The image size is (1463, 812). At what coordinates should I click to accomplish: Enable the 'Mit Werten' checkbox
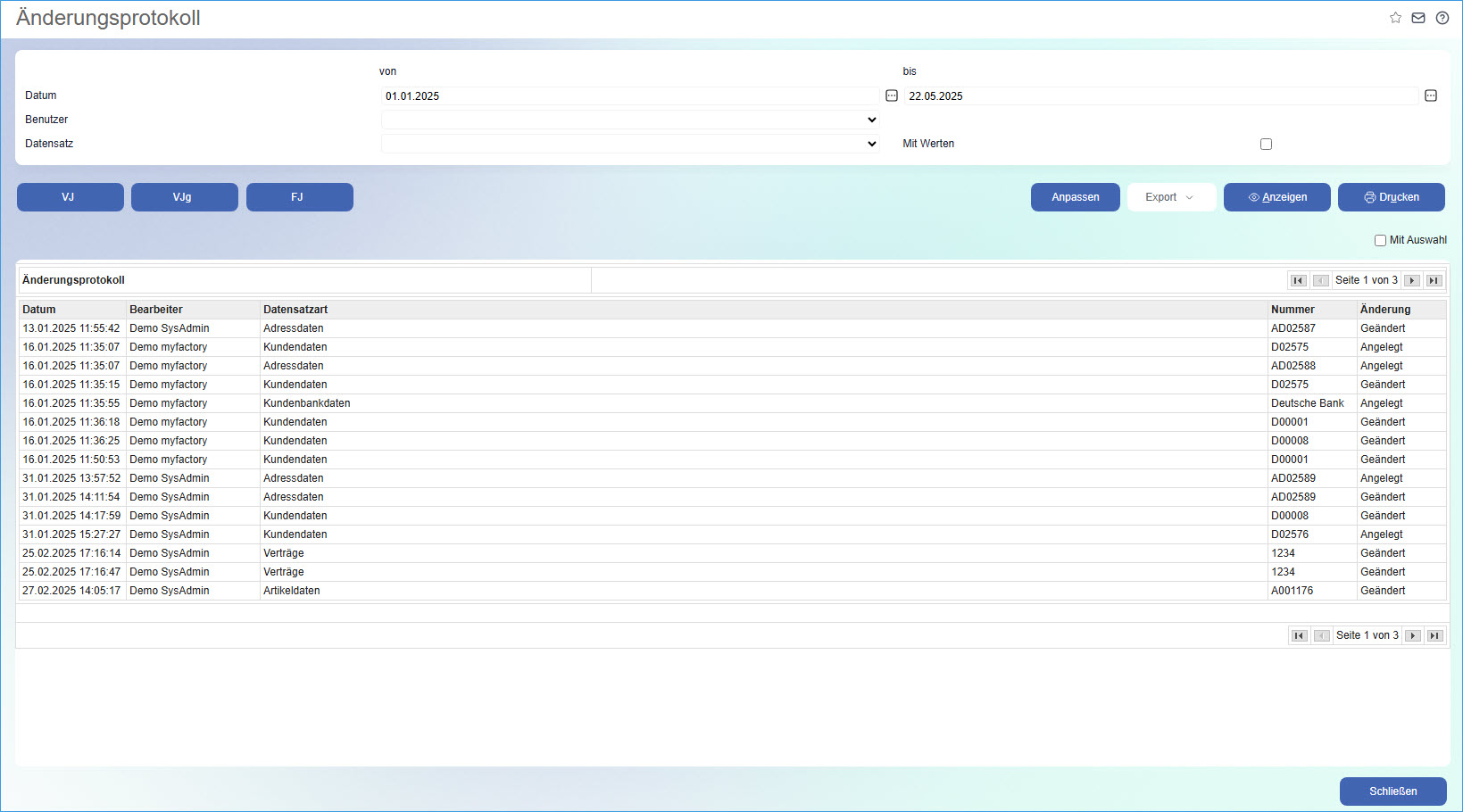point(1266,144)
